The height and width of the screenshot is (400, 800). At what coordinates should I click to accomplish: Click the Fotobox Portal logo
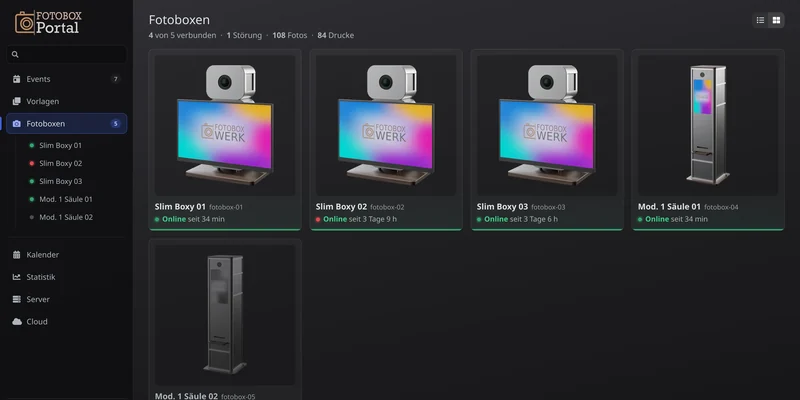[48, 22]
